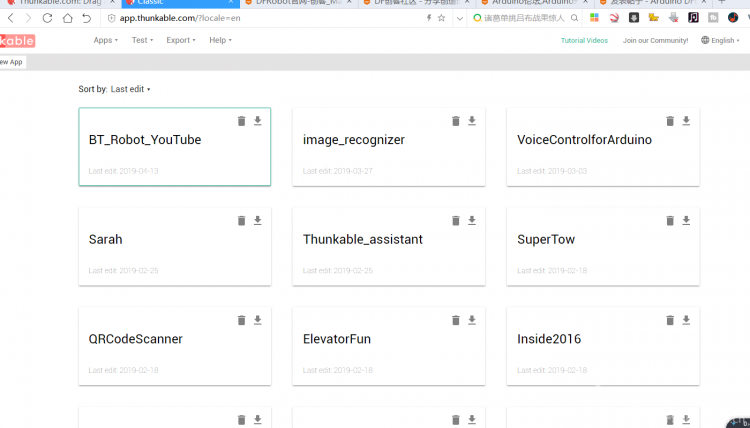Download the QRCodeScanner app
Image resolution: width=750 pixels, height=428 pixels.
[258, 320]
